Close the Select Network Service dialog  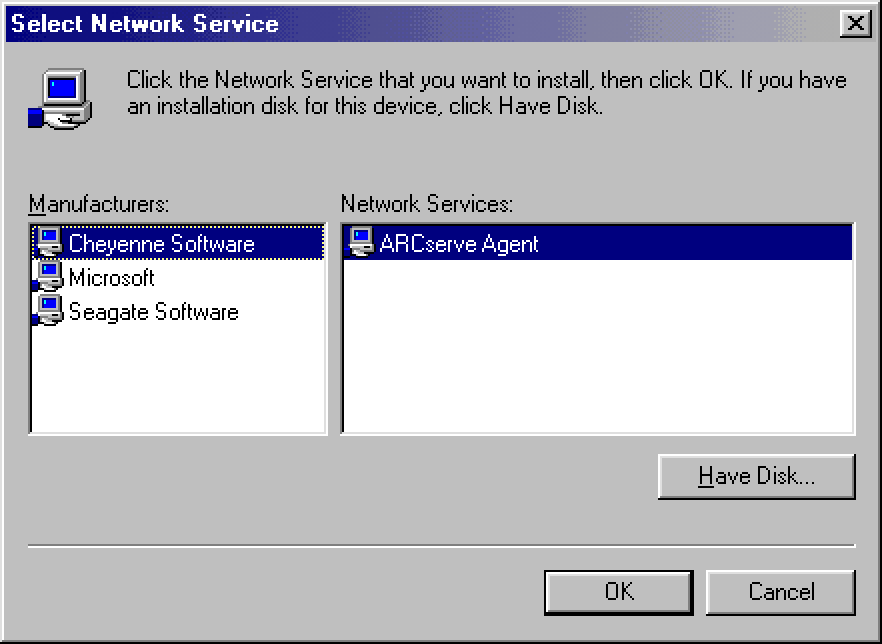point(856,24)
